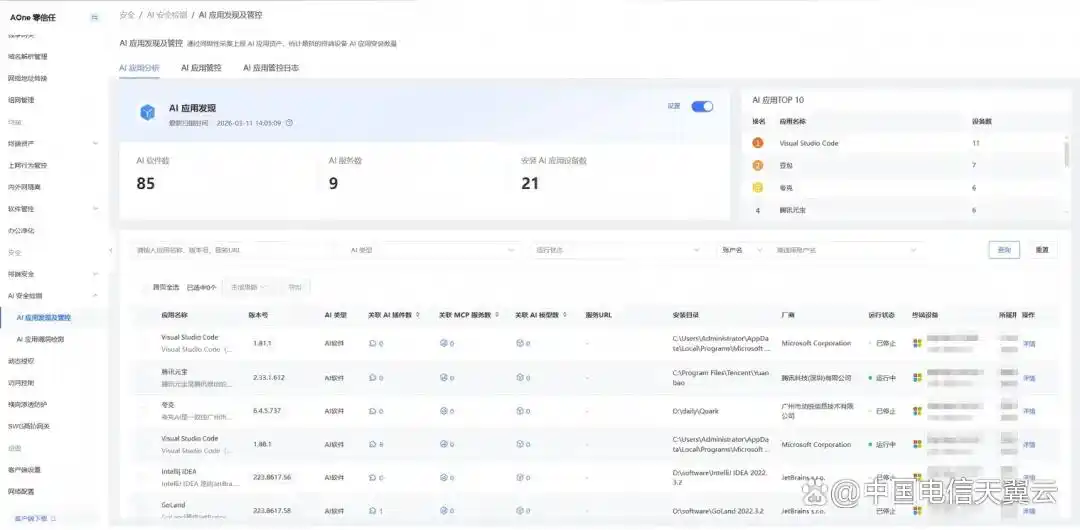Viewport: 1080px width, 530px height.
Task: Open the 账户名 selector dropdown
Action: [741, 250]
